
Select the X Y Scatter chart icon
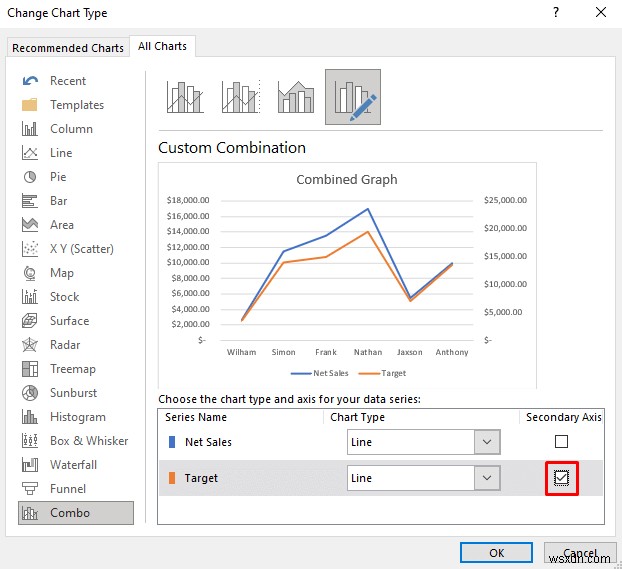(x=30, y=249)
